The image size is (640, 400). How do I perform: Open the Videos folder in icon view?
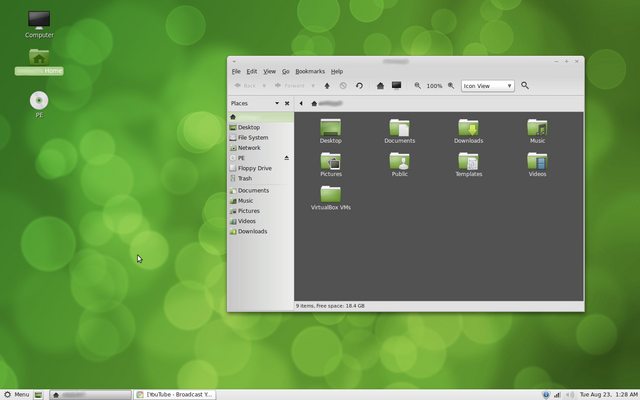537,164
